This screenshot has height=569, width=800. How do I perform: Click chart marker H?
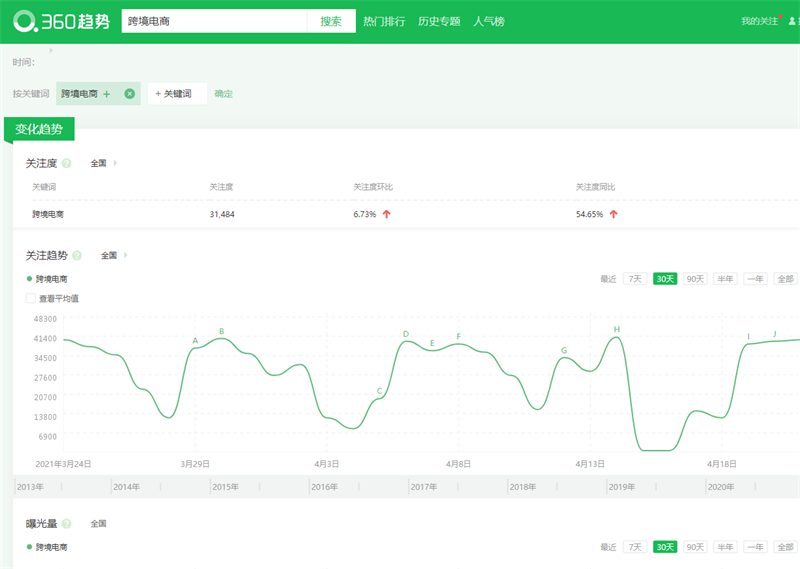(616, 329)
